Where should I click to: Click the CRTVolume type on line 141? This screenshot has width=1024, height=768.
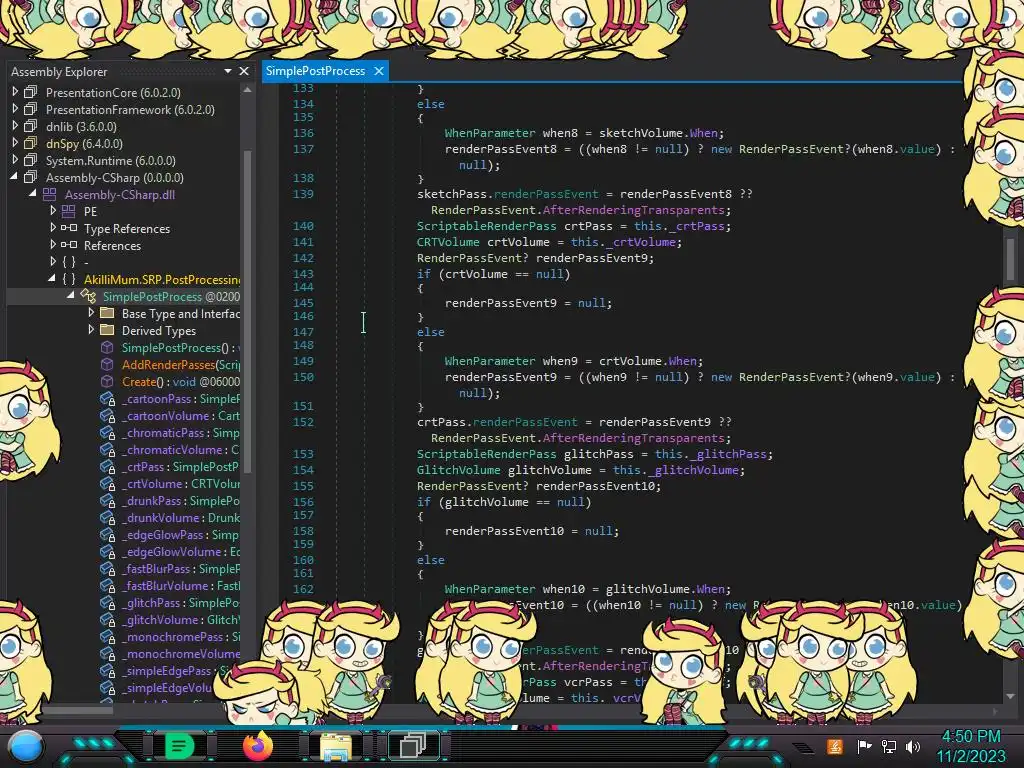point(449,242)
